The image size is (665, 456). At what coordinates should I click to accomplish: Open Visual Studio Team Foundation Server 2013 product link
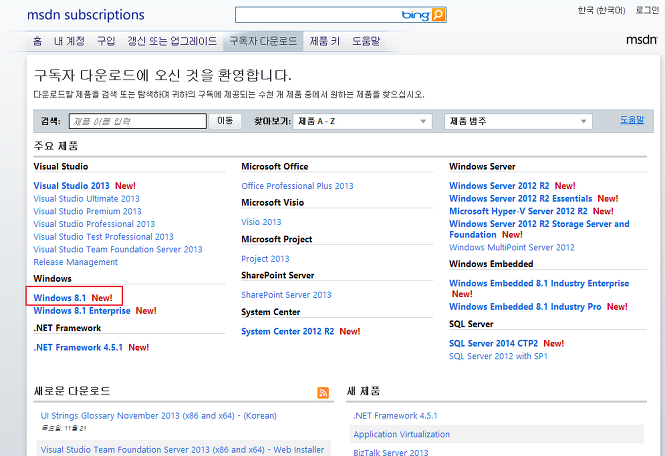click(118, 249)
